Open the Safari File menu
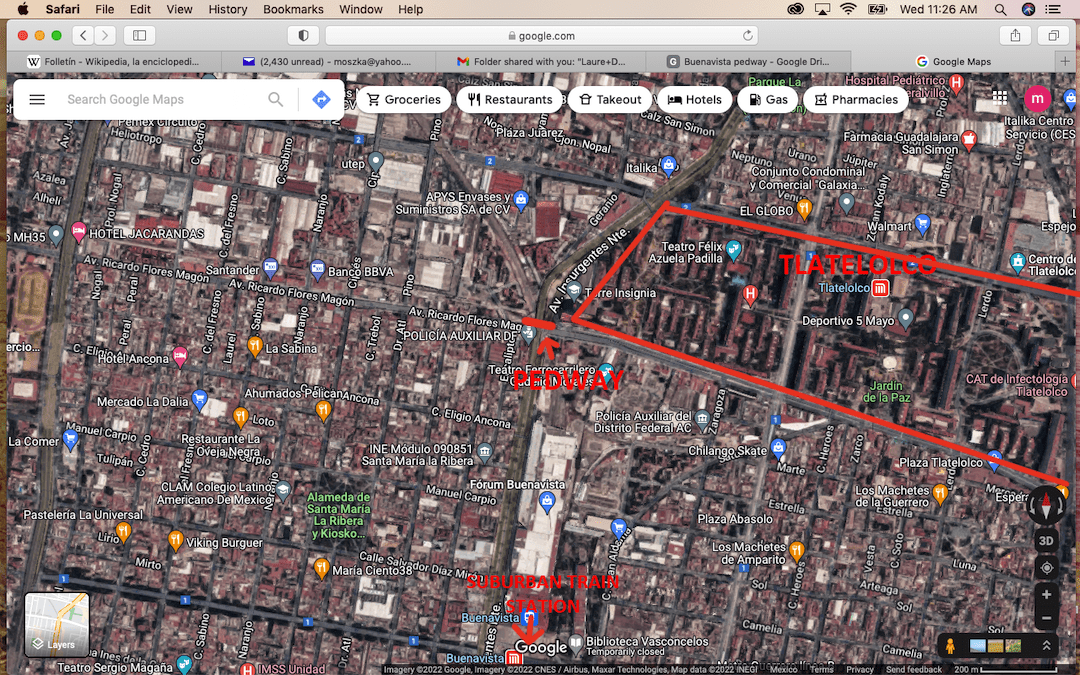This screenshot has height=675, width=1080. point(105,9)
